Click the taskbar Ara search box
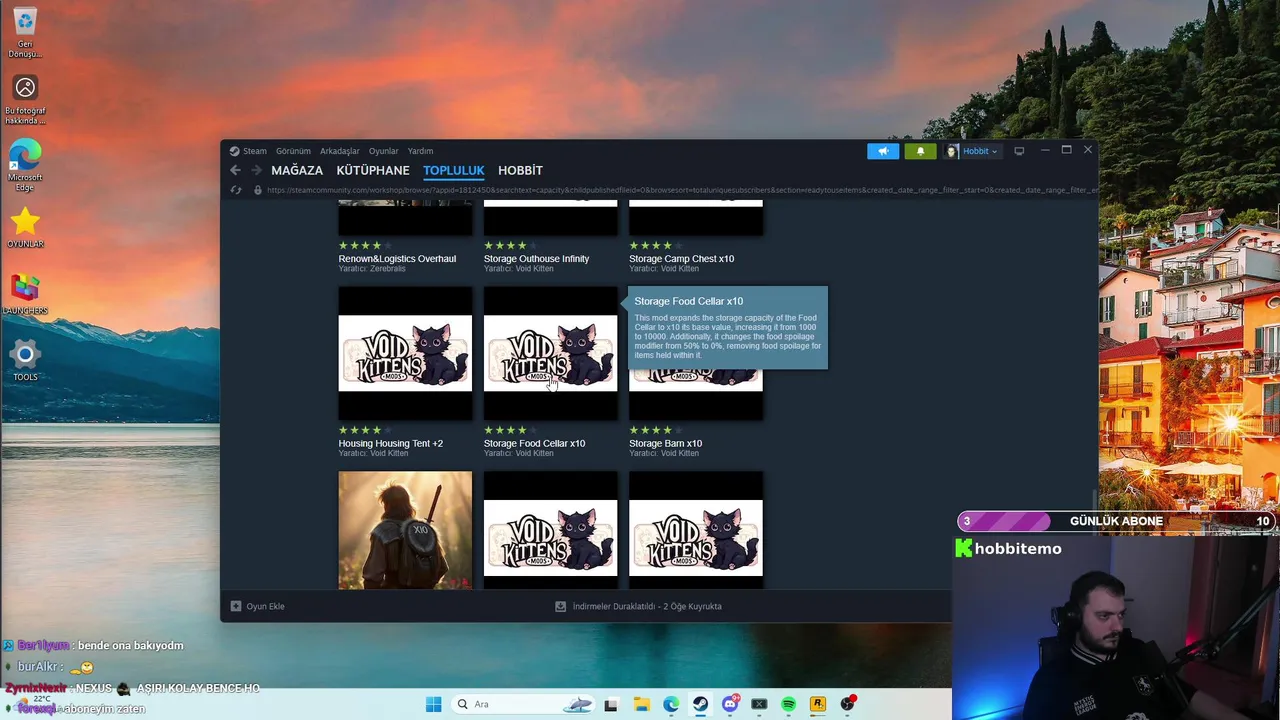The height and width of the screenshot is (720, 1280). pos(523,704)
